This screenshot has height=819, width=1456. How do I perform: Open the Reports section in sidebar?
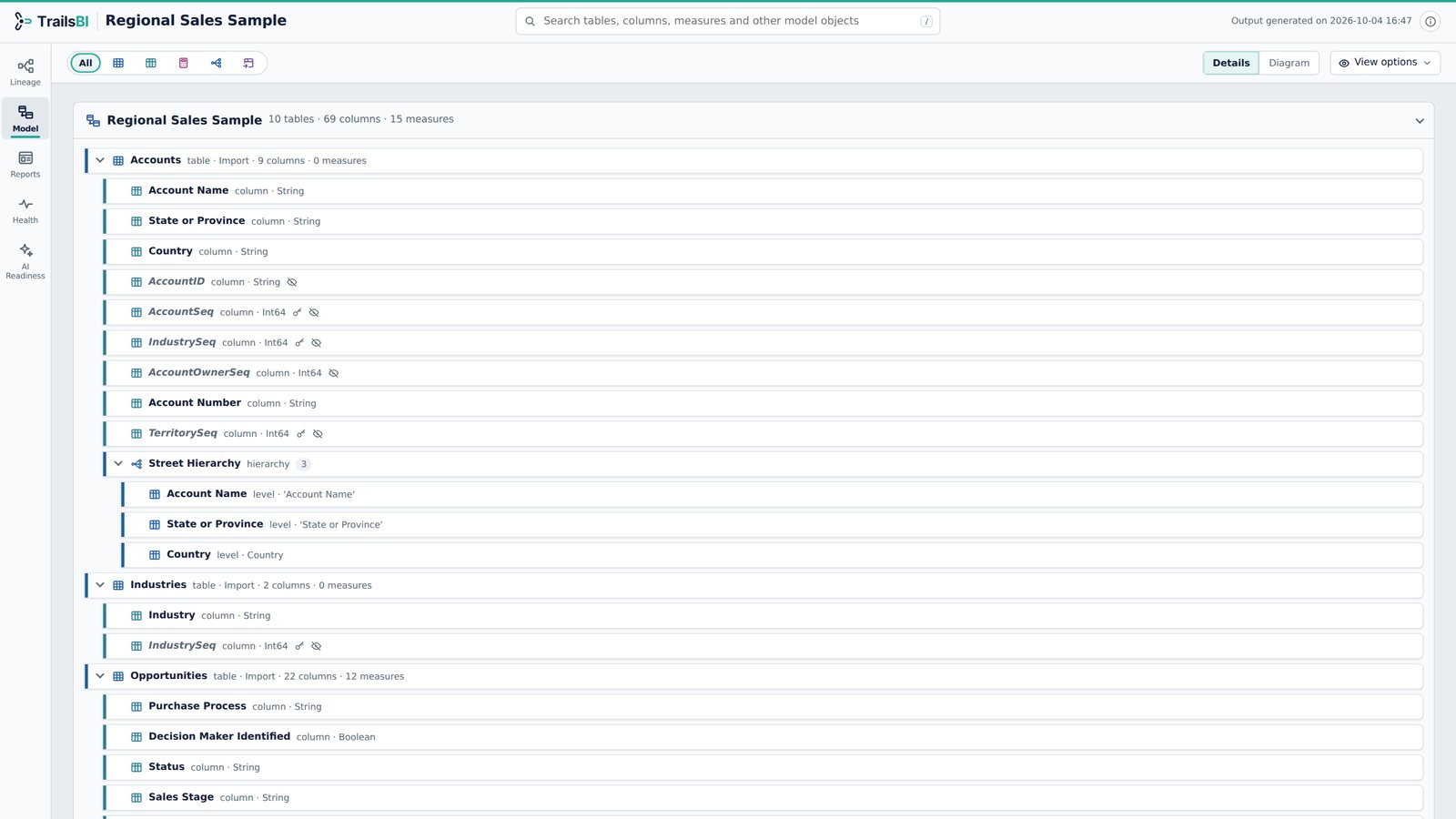25,164
